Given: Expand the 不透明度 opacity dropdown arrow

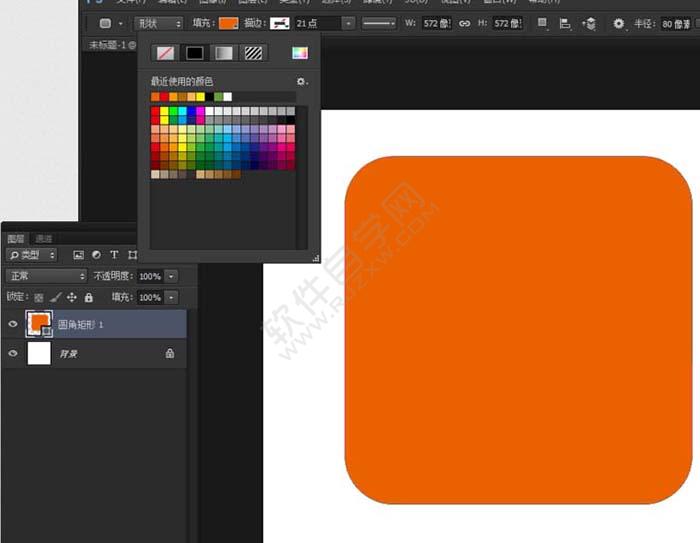Looking at the screenshot, I should (171, 276).
